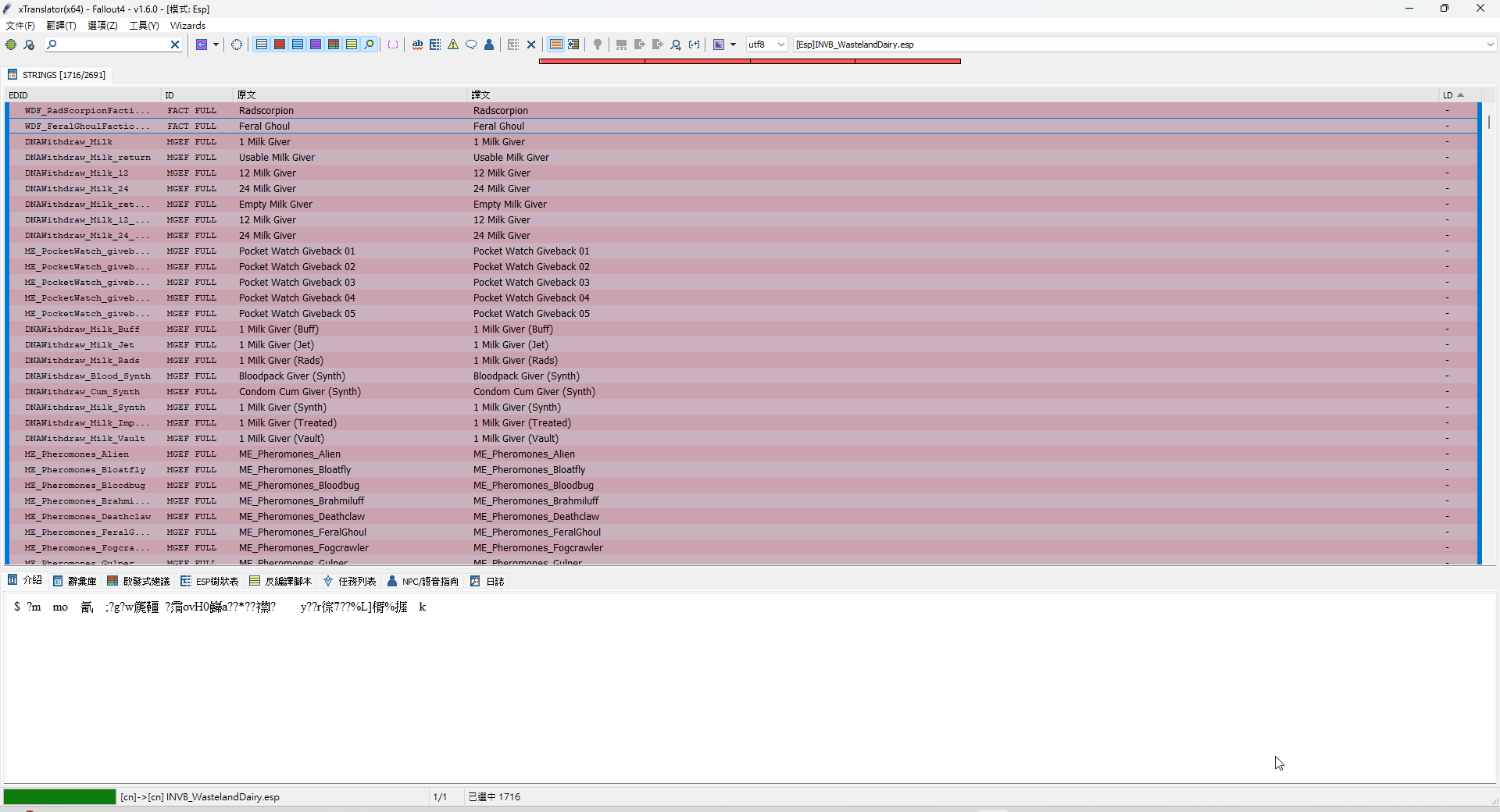Screen dimensions: 1500x812
Task: Toggle the white list filter button
Action: pos(262,45)
